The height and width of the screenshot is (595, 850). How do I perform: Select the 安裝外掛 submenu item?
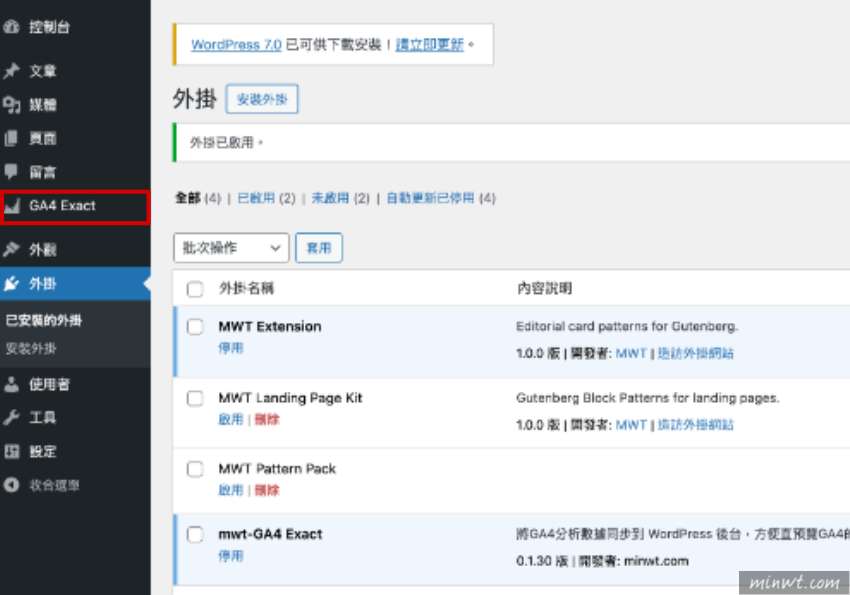coord(30,348)
